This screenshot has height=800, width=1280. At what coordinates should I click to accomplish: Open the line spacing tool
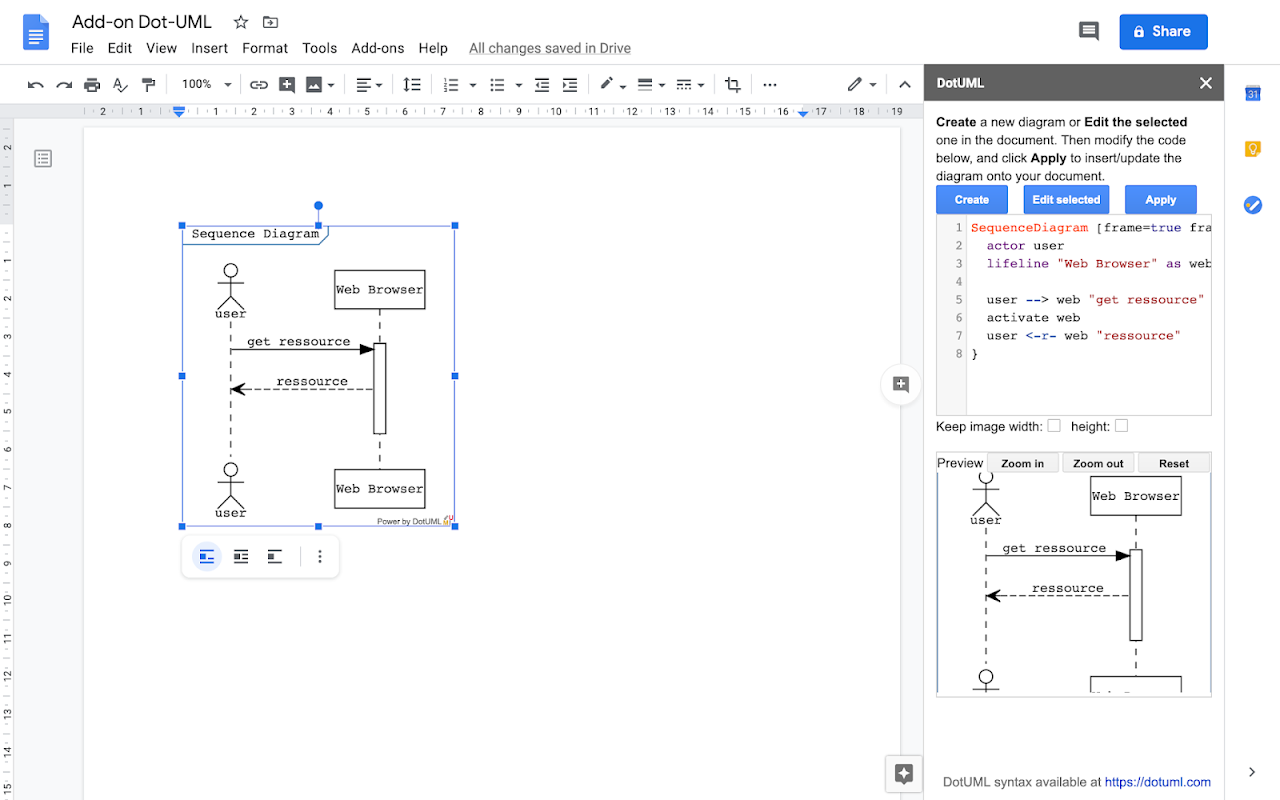411,85
